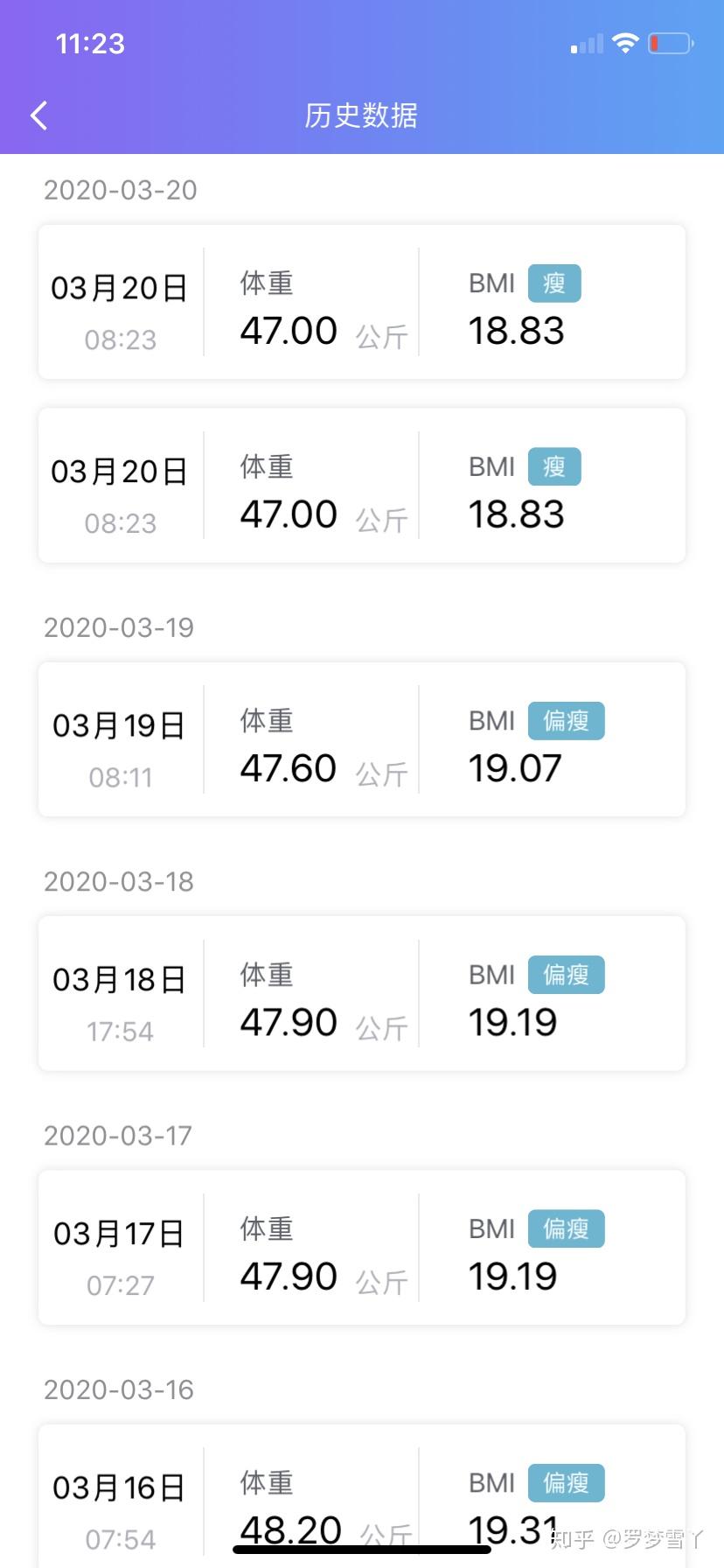Tap the 偏瘦 badge on 03月18日 record

tap(566, 975)
